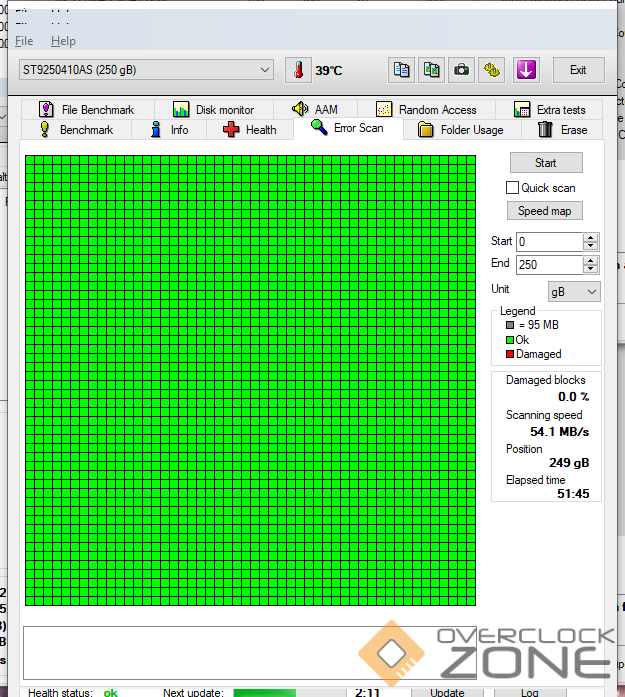Open the File menu

tap(24, 41)
